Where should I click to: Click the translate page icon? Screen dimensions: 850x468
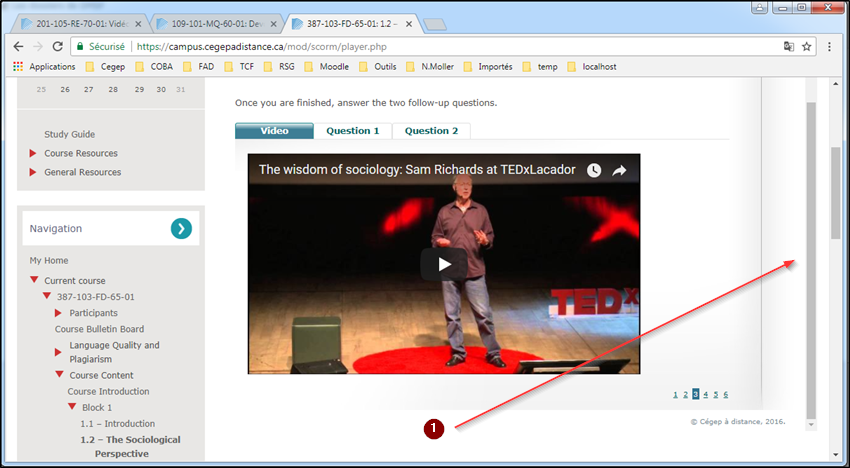(x=788, y=46)
